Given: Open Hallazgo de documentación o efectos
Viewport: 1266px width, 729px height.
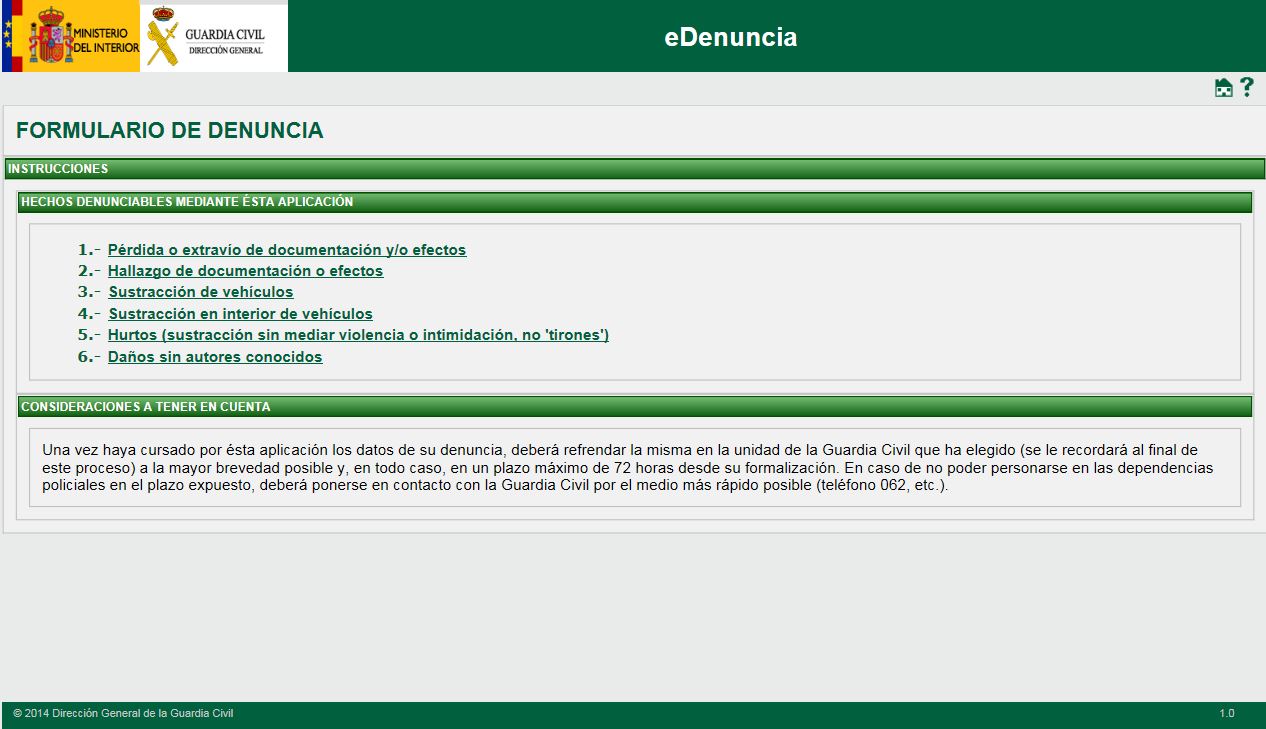Looking at the screenshot, I should pyautogui.click(x=244, y=270).
